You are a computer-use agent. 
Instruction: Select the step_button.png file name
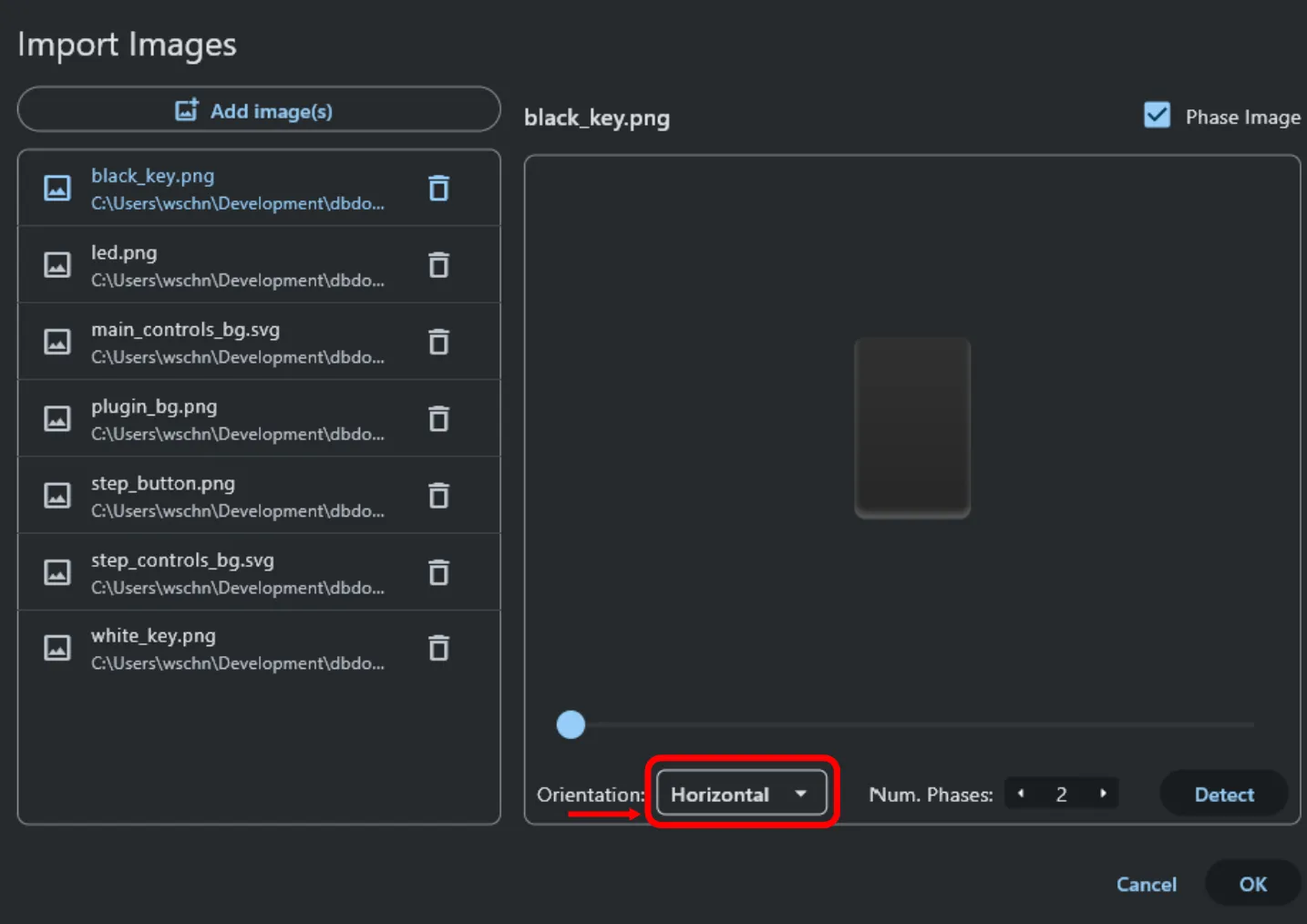point(163,483)
